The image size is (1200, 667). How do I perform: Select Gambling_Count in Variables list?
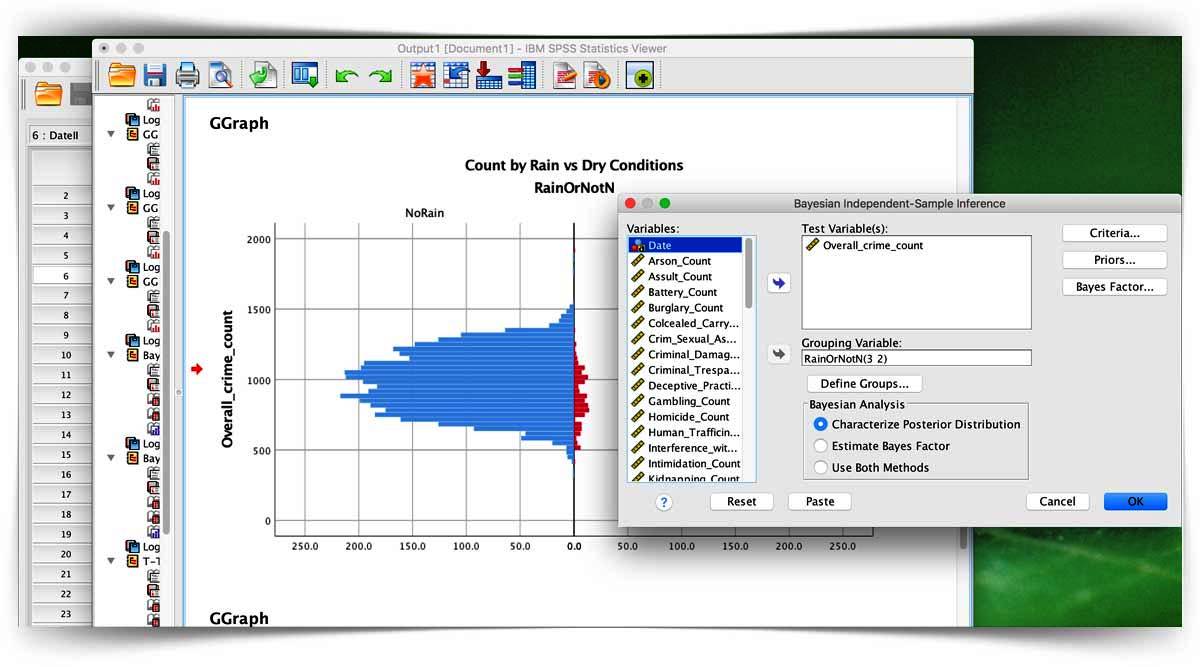tap(688, 401)
